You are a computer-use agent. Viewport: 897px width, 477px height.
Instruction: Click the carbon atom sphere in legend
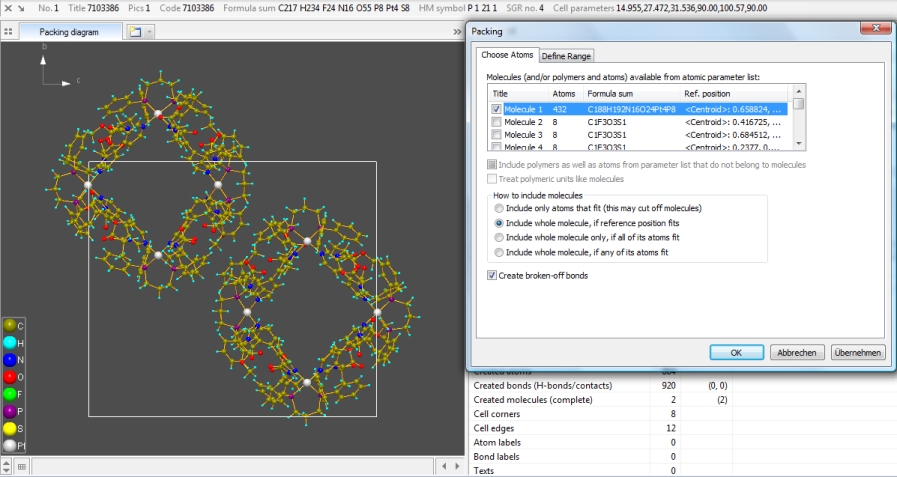[10, 325]
